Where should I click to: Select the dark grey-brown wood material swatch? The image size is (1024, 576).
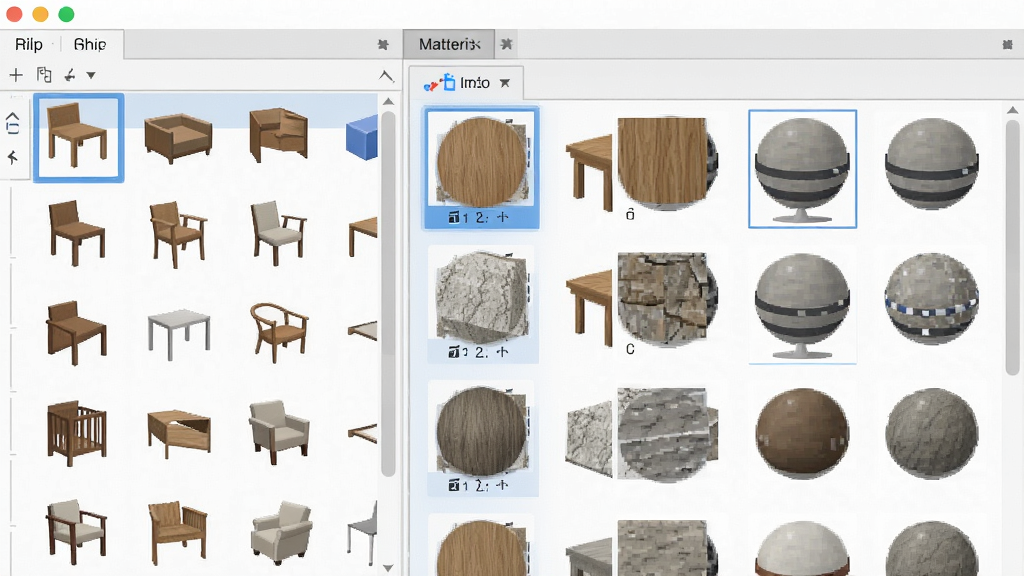coord(481,431)
